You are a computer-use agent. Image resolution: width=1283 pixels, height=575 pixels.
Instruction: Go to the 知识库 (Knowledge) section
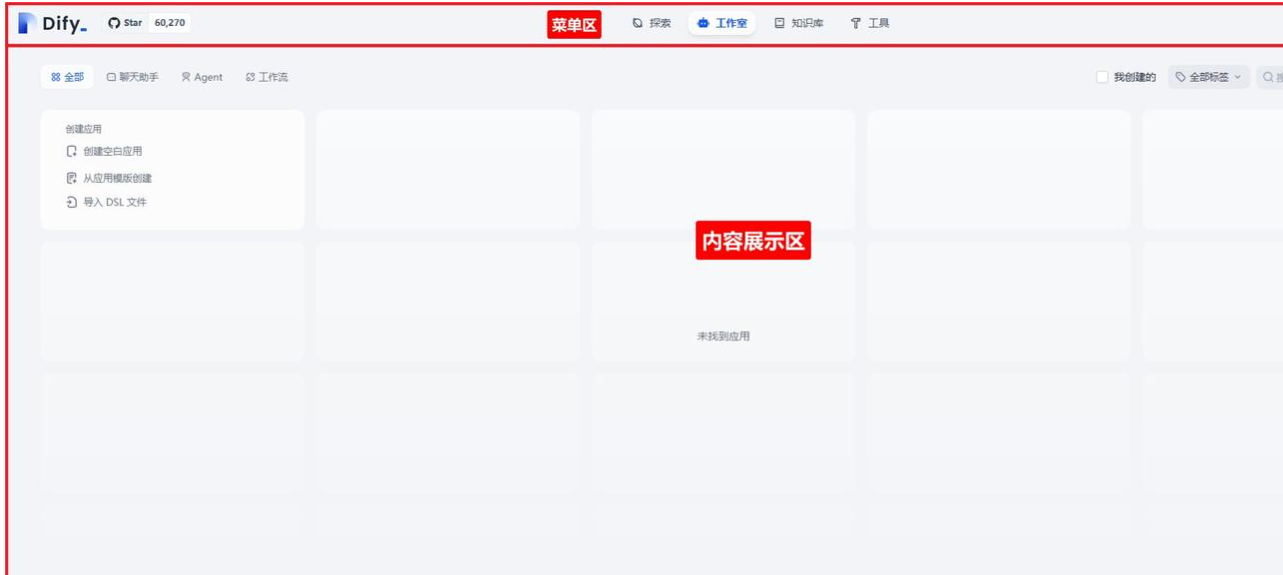click(799, 23)
